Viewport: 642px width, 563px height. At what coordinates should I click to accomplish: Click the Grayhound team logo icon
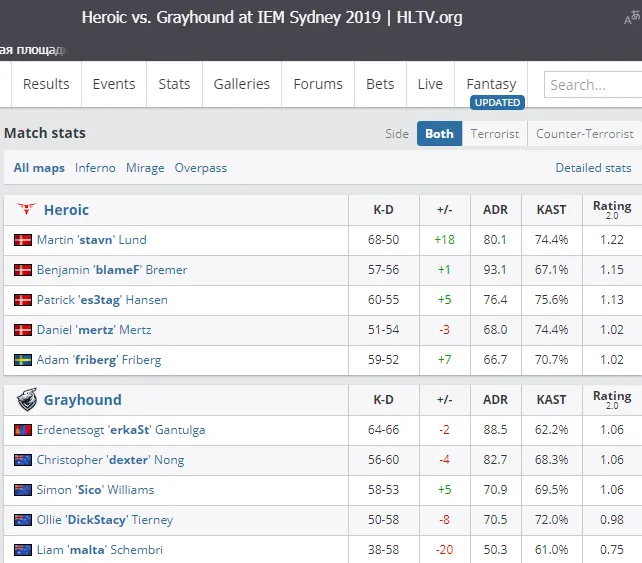[x=27, y=399]
